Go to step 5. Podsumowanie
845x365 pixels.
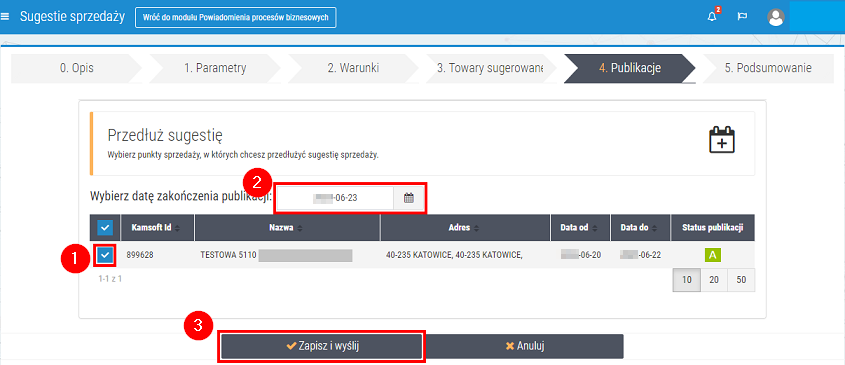[768, 68]
